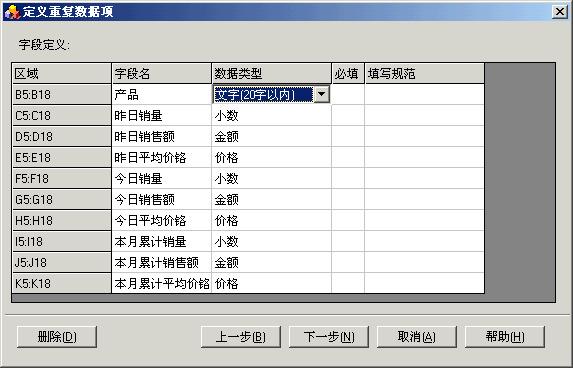Click the 今日销售额 field name cell
Screen dimensions: 573x368
click(x=162, y=200)
